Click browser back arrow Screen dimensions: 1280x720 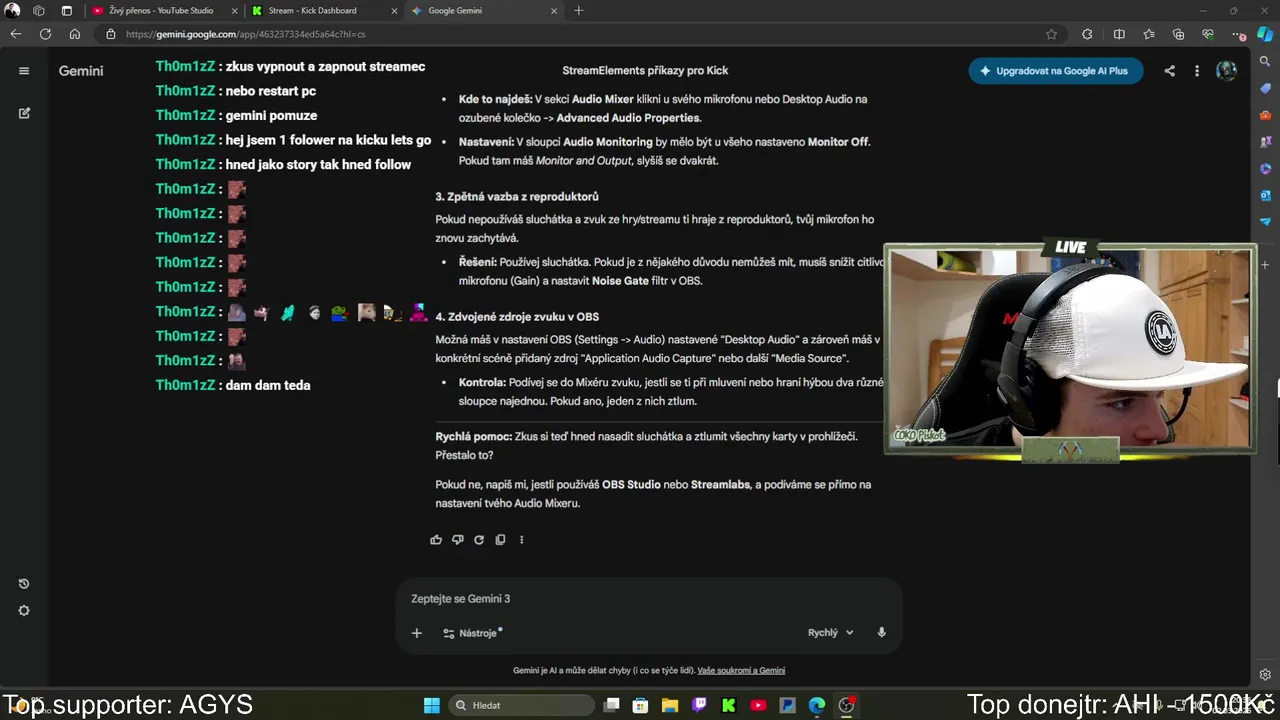pyautogui.click(x=16, y=34)
